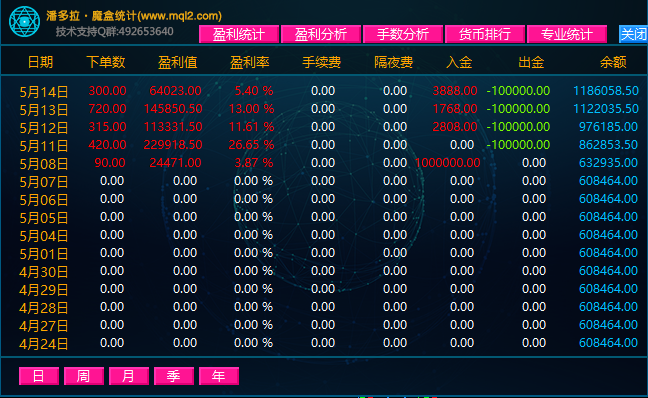This screenshot has height=398, width=648.
Task: Select the 5月05日 date row
Action: coord(44,218)
